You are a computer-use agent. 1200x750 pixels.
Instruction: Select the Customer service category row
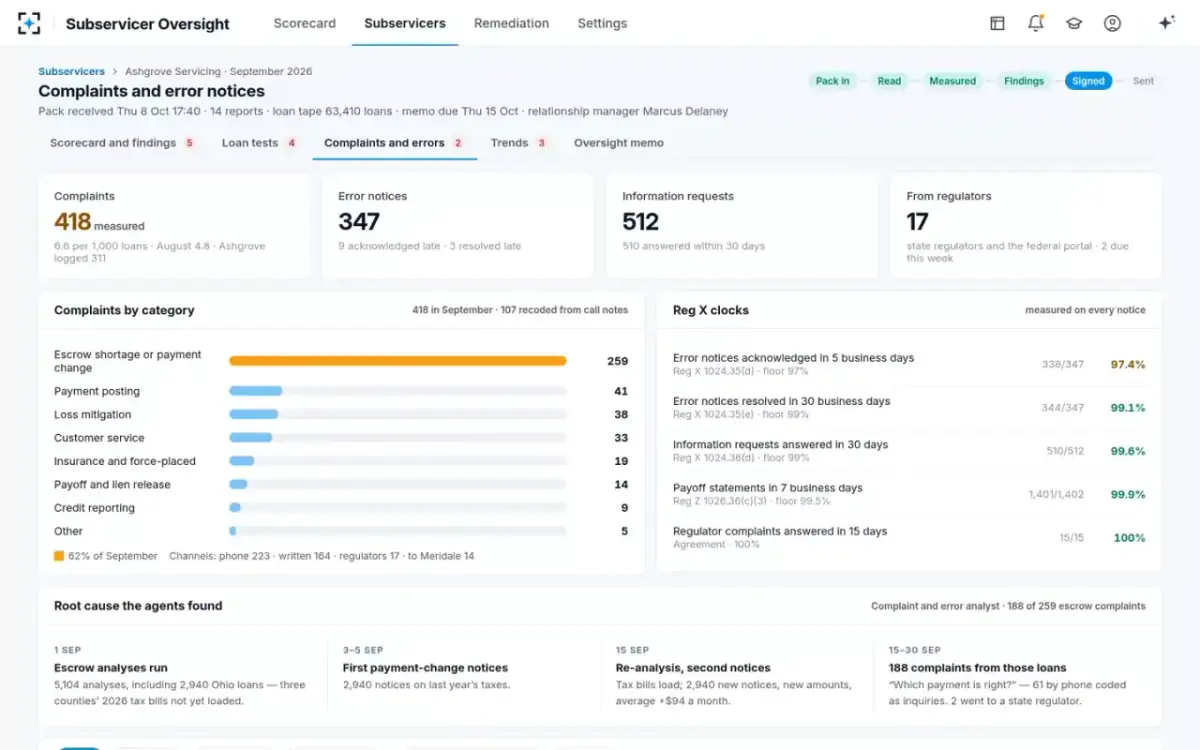(x=341, y=438)
